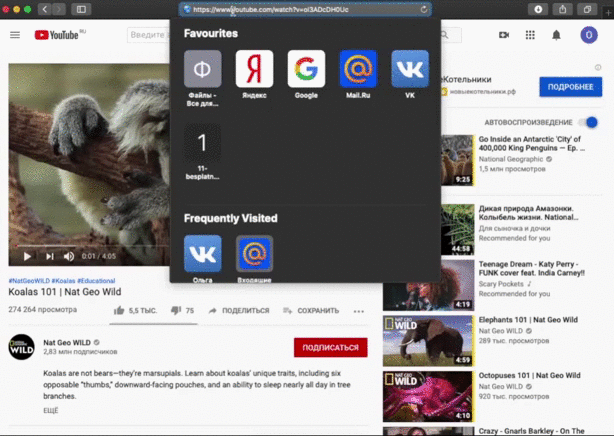Open the Файлы favourite tile
The width and height of the screenshot is (614, 436).
click(x=202, y=69)
